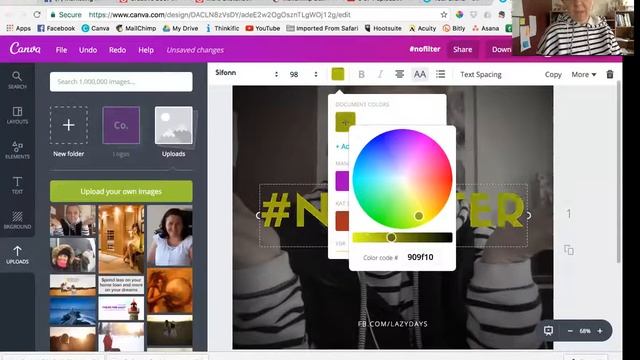
Task: Click Upload your own images button
Action: click(121, 191)
